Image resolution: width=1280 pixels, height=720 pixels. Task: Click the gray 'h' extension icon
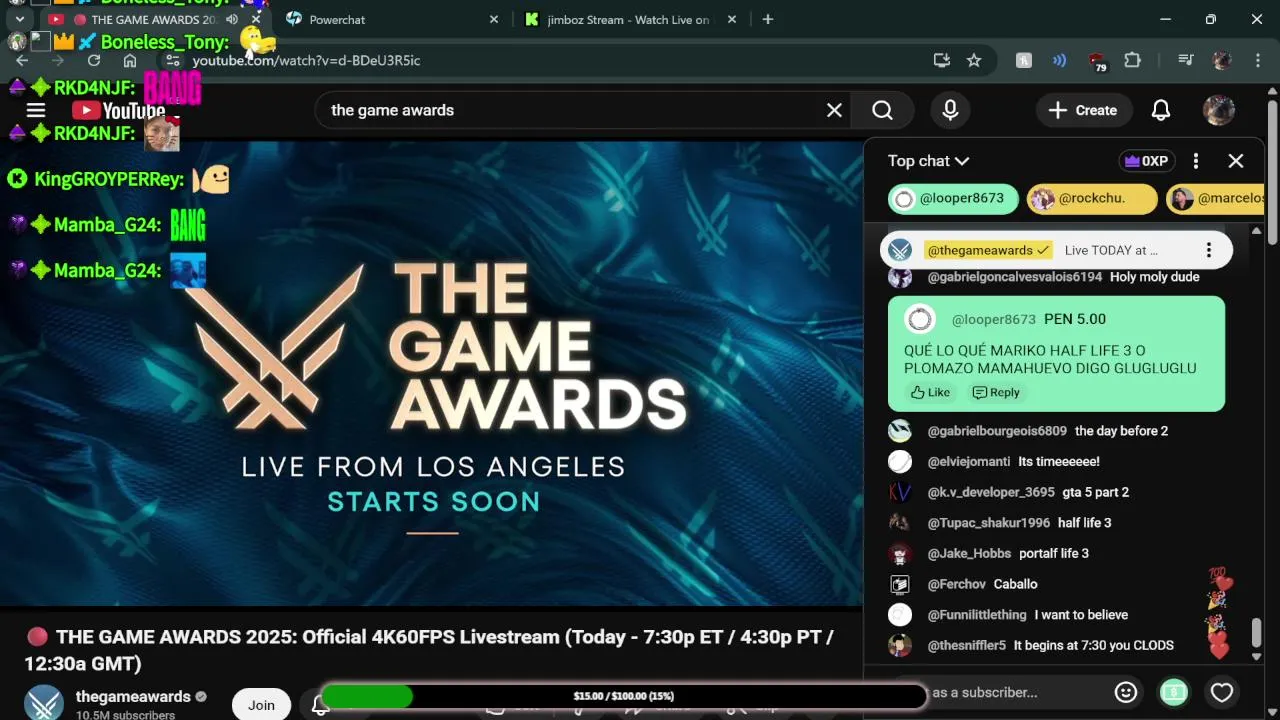1023,60
